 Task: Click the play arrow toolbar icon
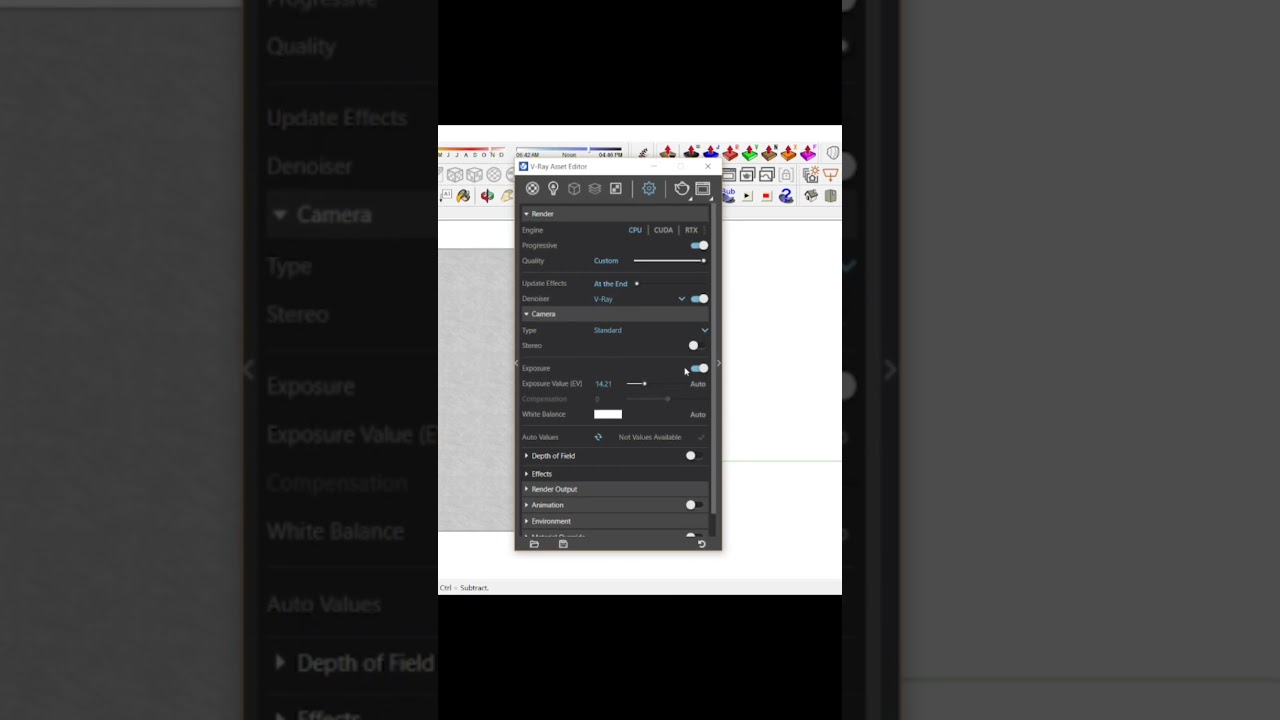[x=747, y=196]
